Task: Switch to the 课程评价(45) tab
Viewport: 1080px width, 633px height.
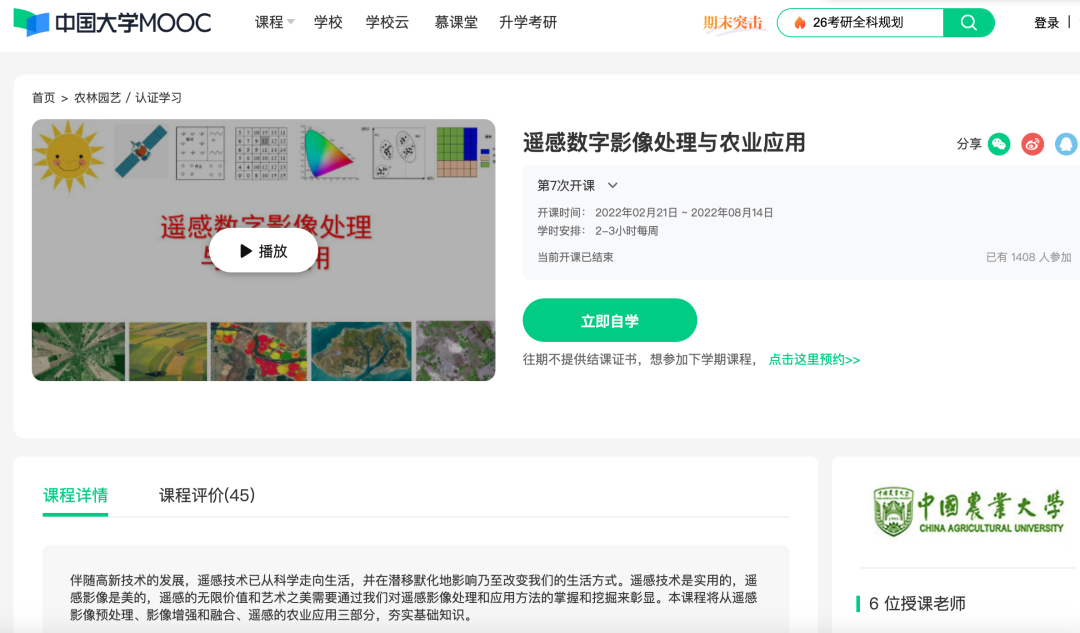Action: pyautogui.click(x=207, y=495)
